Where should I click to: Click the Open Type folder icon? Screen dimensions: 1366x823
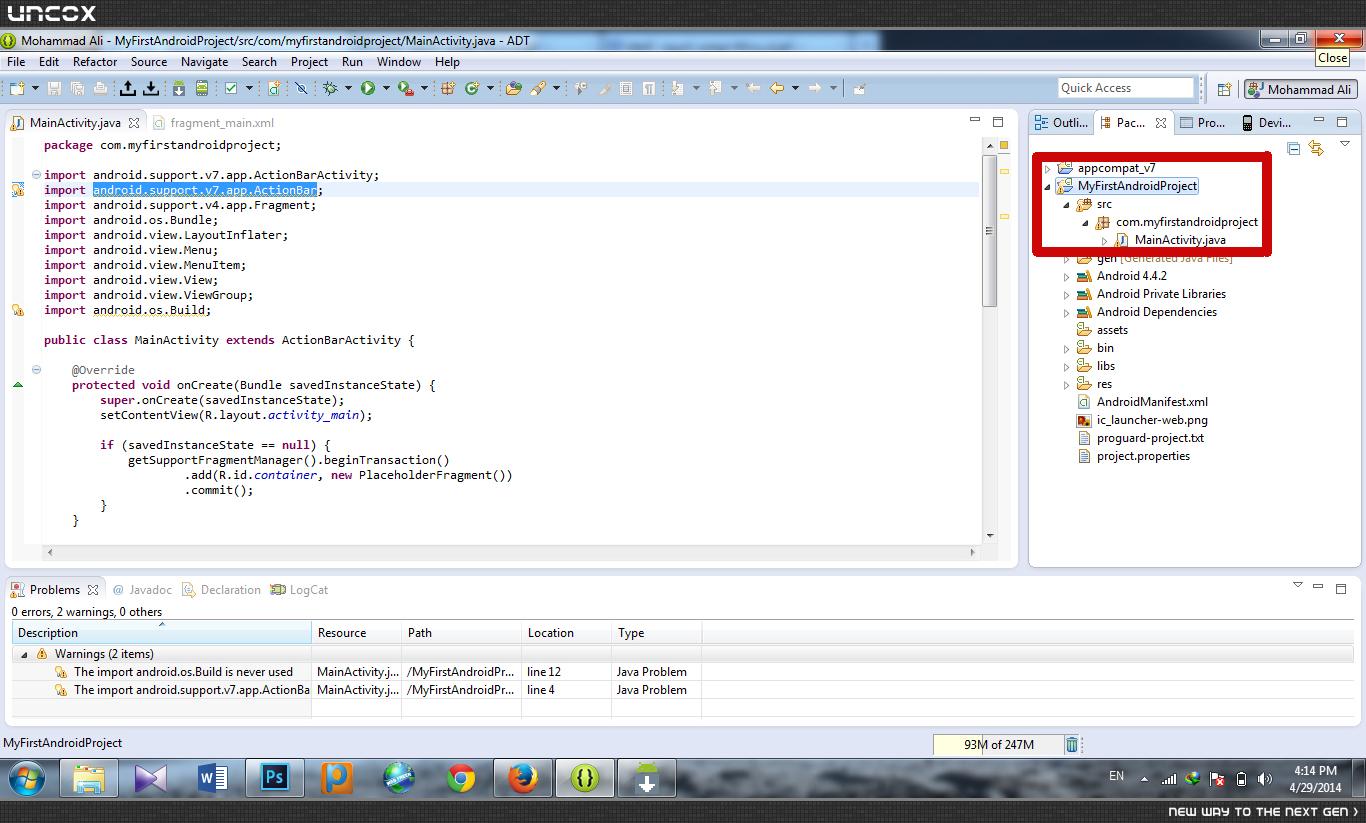[513, 88]
